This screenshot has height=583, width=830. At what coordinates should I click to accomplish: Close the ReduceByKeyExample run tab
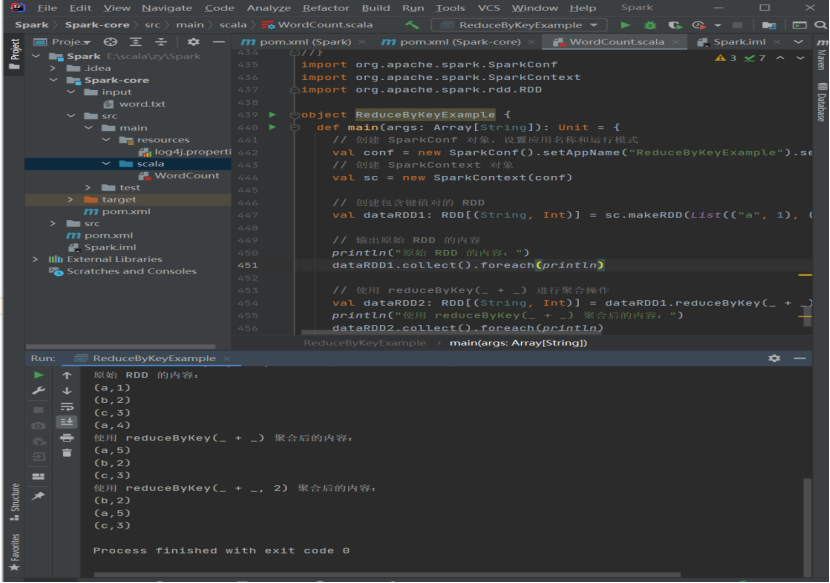[227, 358]
